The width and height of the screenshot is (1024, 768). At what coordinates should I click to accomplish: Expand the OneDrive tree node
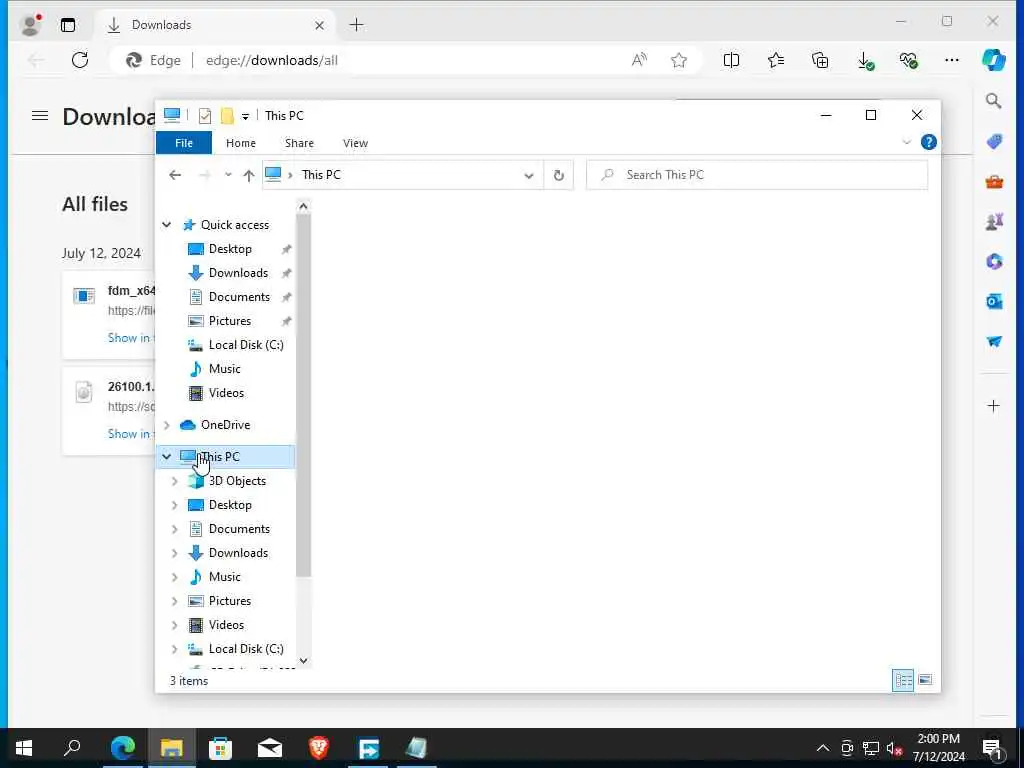pyautogui.click(x=167, y=425)
